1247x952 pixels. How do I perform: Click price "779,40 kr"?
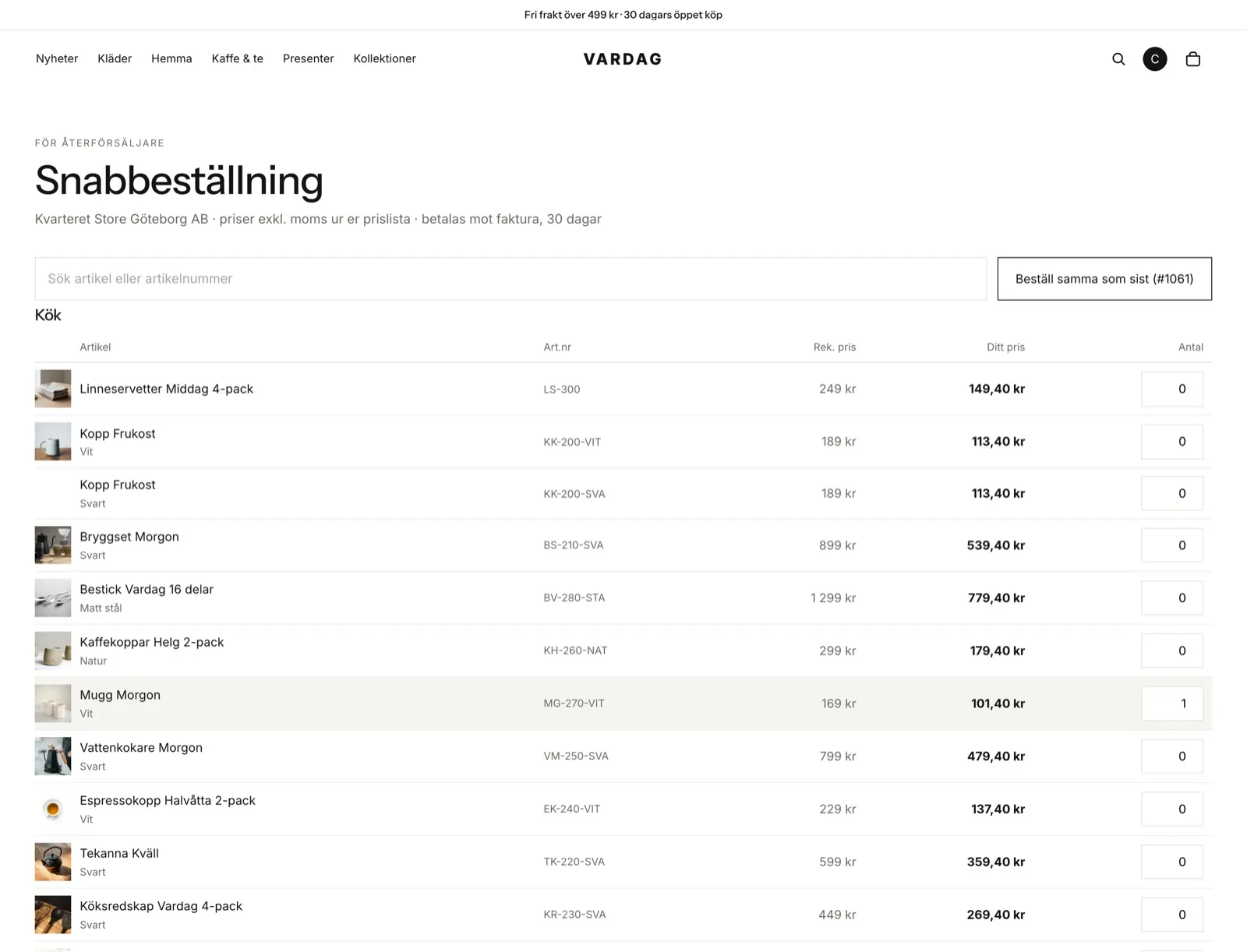coord(996,598)
